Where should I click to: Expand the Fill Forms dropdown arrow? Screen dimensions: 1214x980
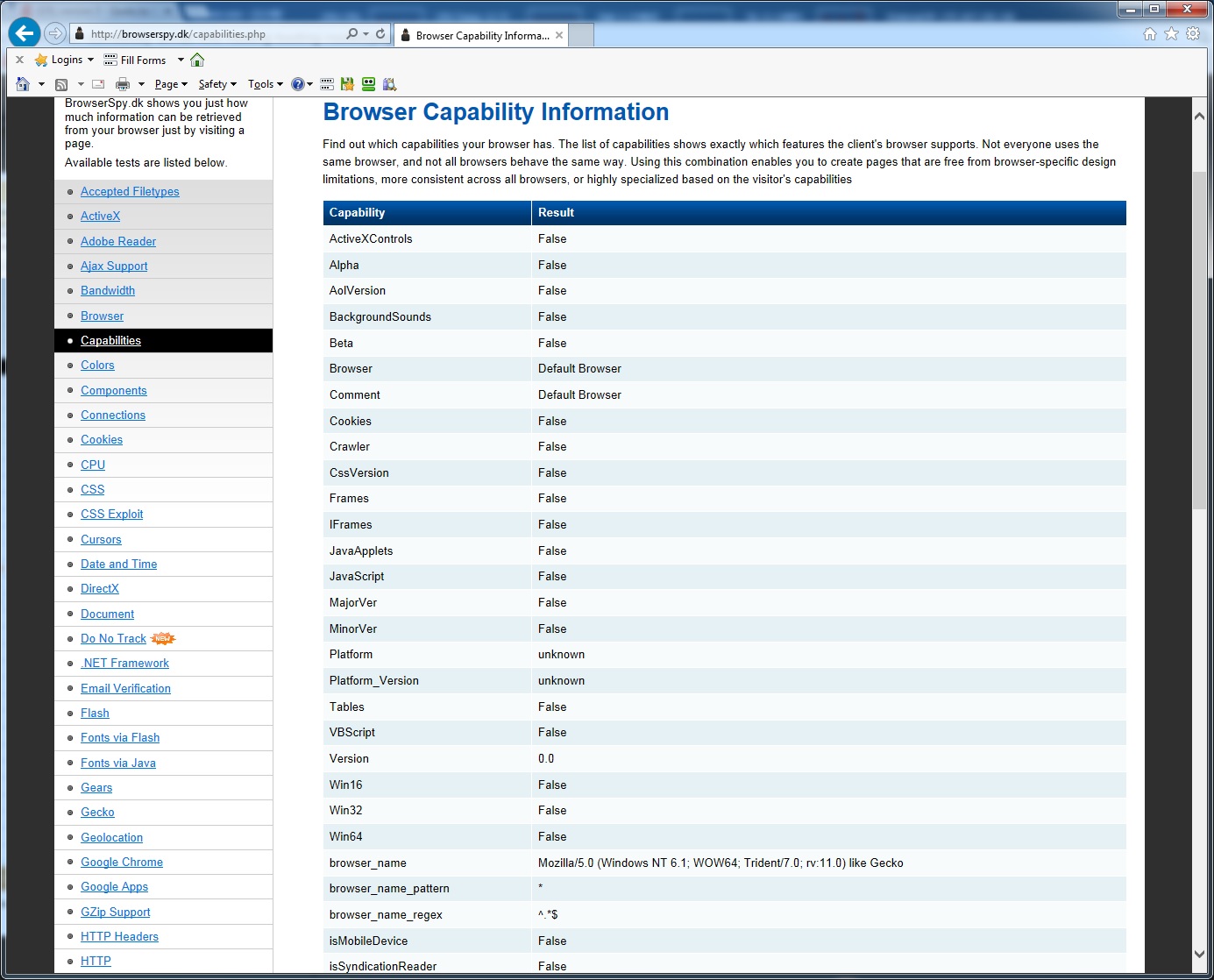[x=181, y=60]
